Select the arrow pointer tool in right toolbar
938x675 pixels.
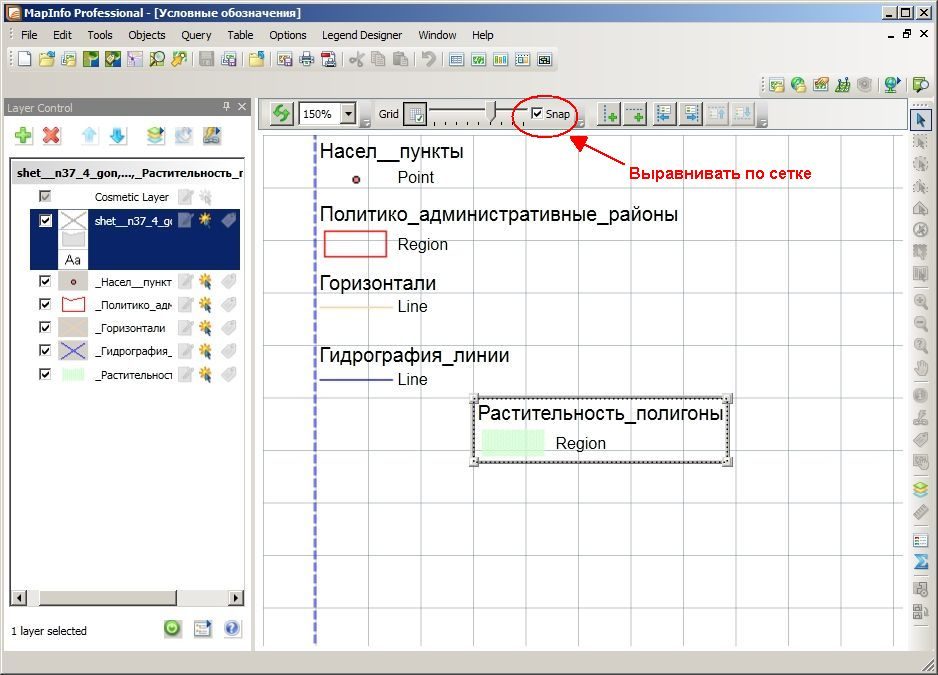point(921,120)
